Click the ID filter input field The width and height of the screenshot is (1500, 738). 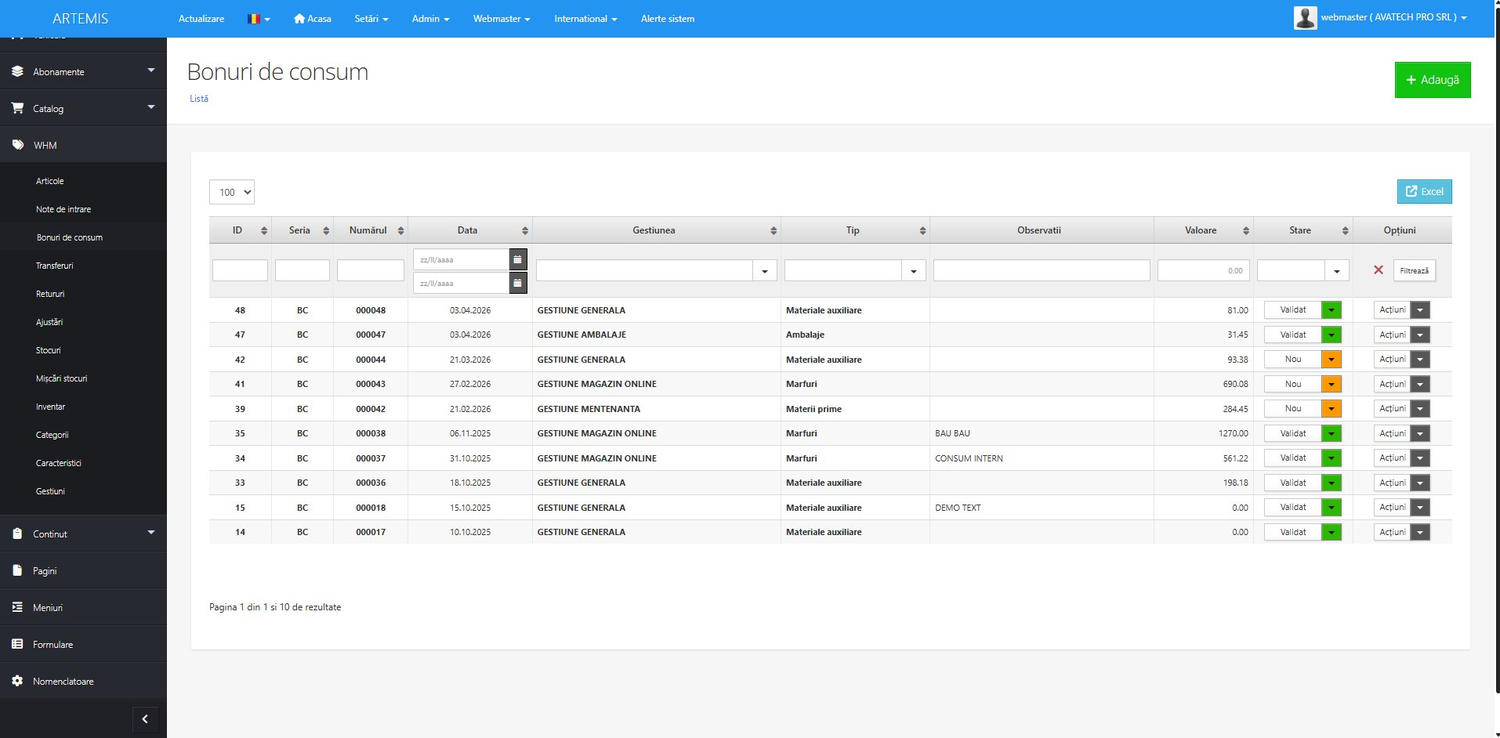(x=240, y=270)
